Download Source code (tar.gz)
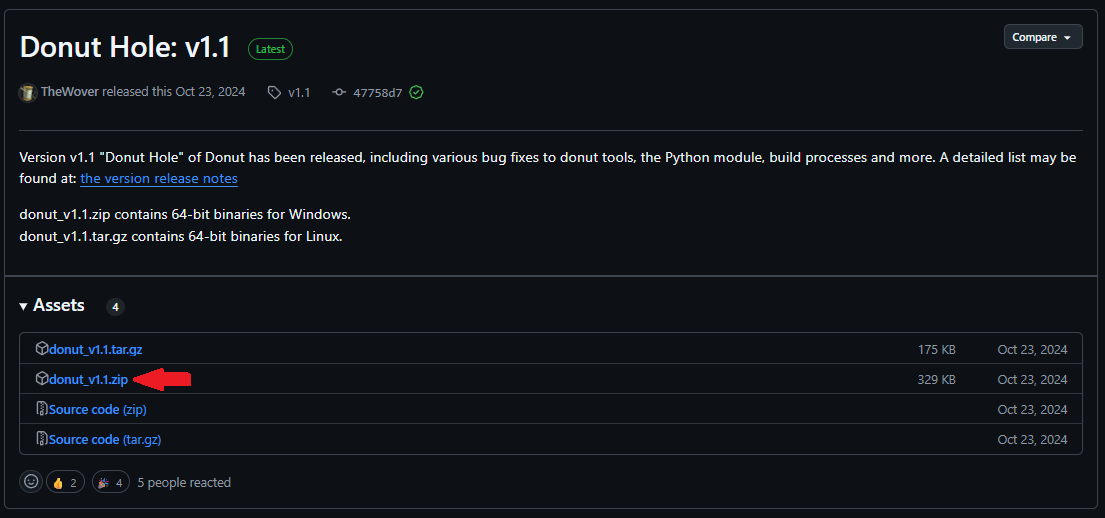1105x518 pixels. click(x=105, y=440)
